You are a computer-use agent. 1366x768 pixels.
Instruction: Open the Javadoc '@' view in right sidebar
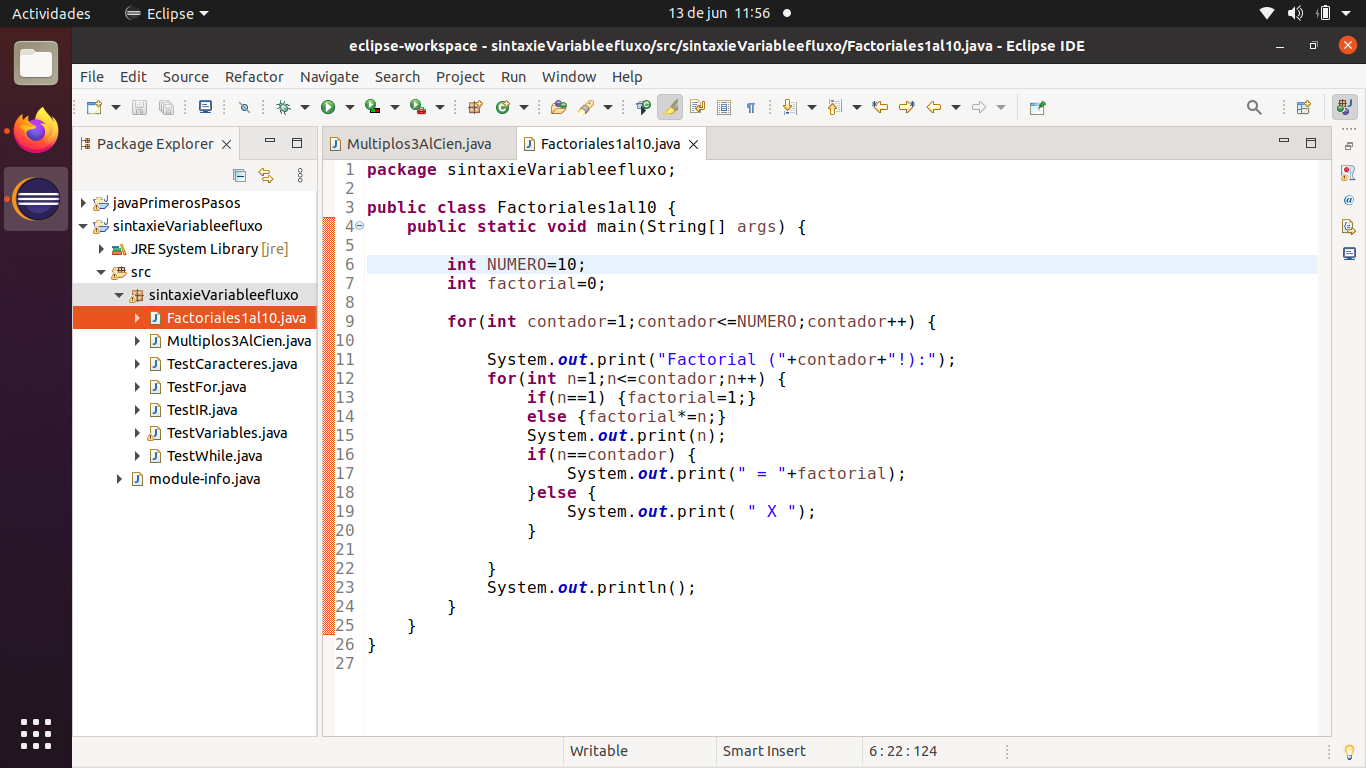pos(1349,200)
